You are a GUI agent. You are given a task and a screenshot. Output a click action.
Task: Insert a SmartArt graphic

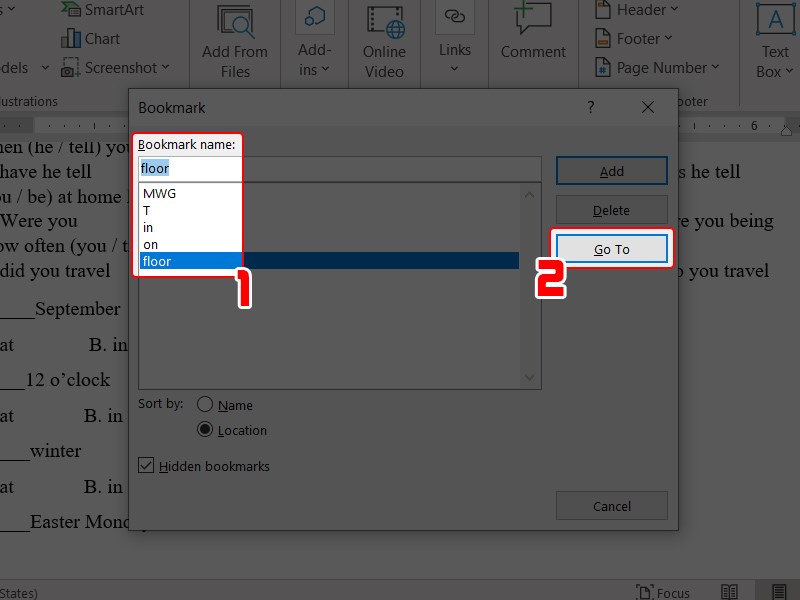tap(102, 9)
